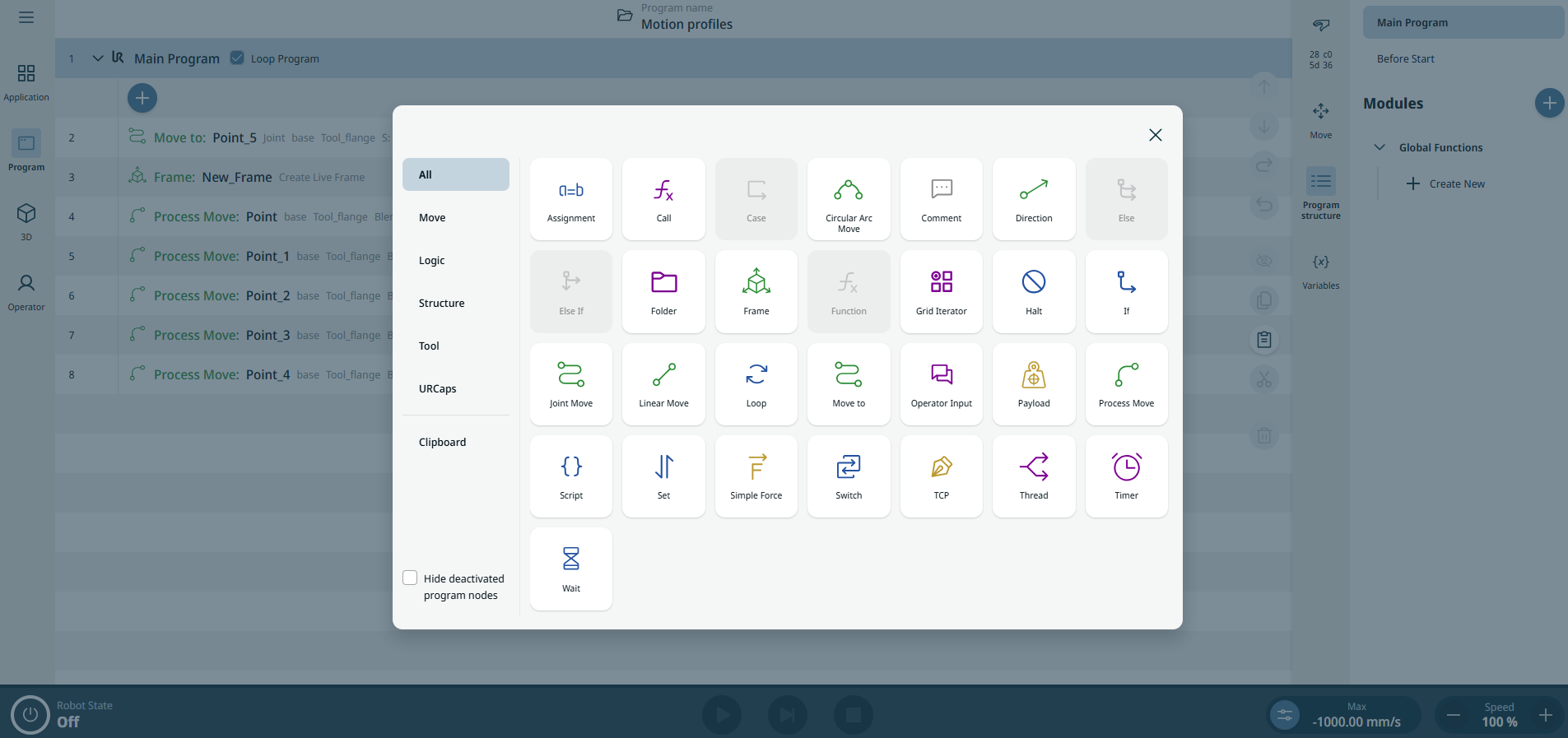
Task: Insert a Timer node
Action: click(1126, 476)
